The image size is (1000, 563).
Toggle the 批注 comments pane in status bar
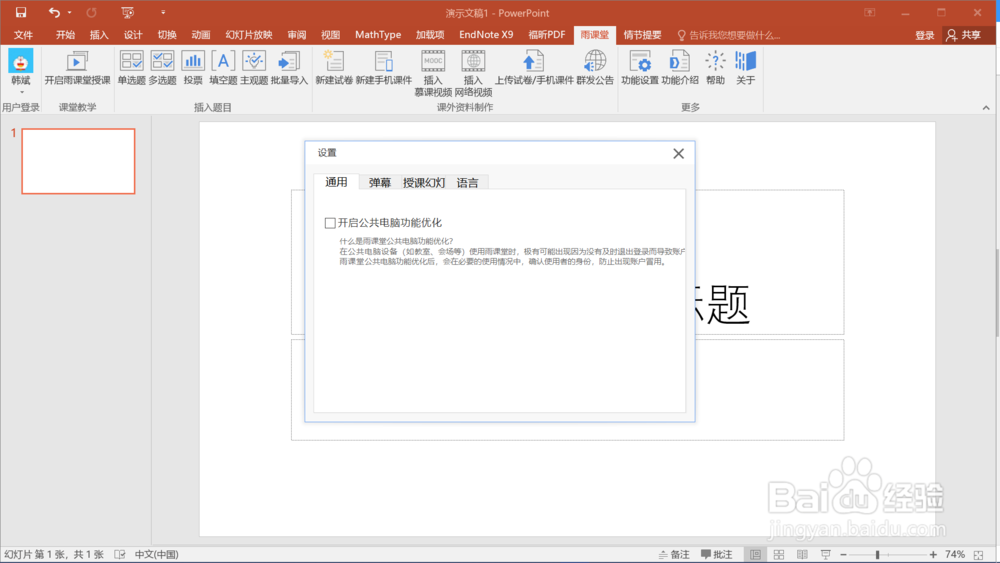coord(717,555)
